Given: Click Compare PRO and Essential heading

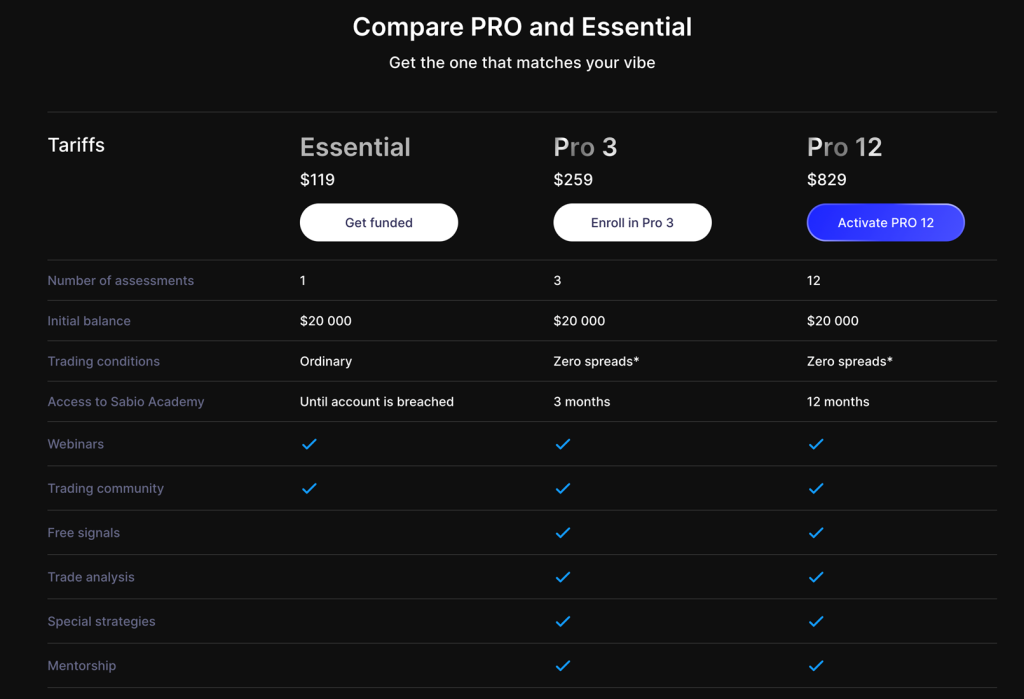Looking at the screenshot, I should click(x=522, y=27).
